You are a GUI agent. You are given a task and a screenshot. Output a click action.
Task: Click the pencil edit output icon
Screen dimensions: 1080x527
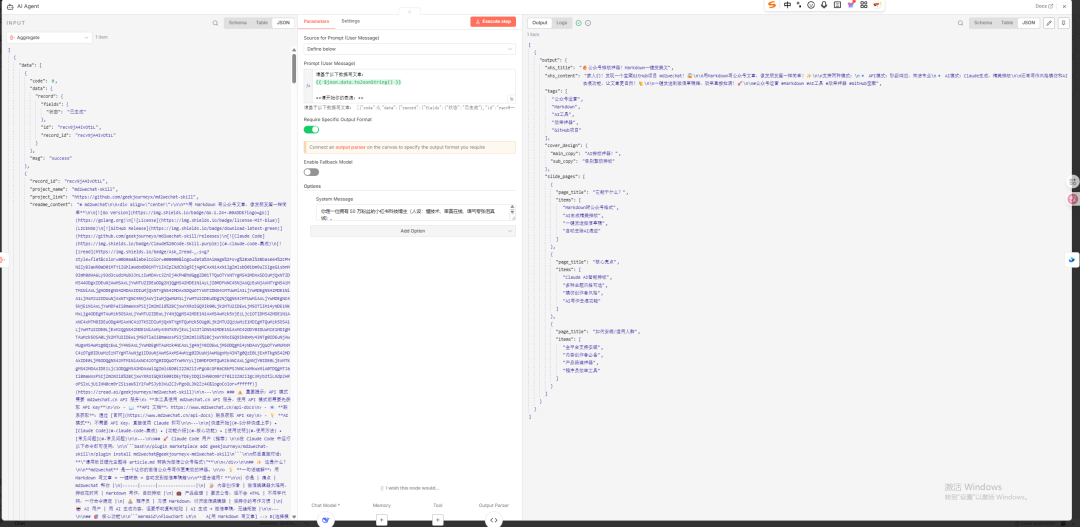[1049, 22]
